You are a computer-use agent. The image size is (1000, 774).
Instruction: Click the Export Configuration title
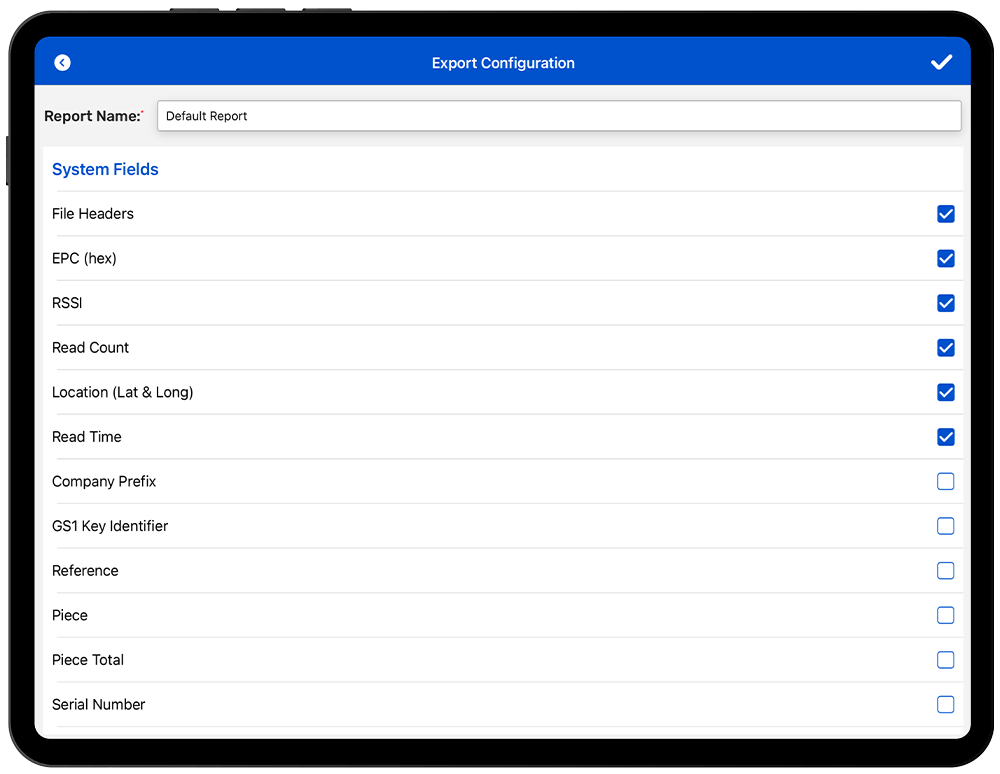pyautogui.click(x=503, y=63)
